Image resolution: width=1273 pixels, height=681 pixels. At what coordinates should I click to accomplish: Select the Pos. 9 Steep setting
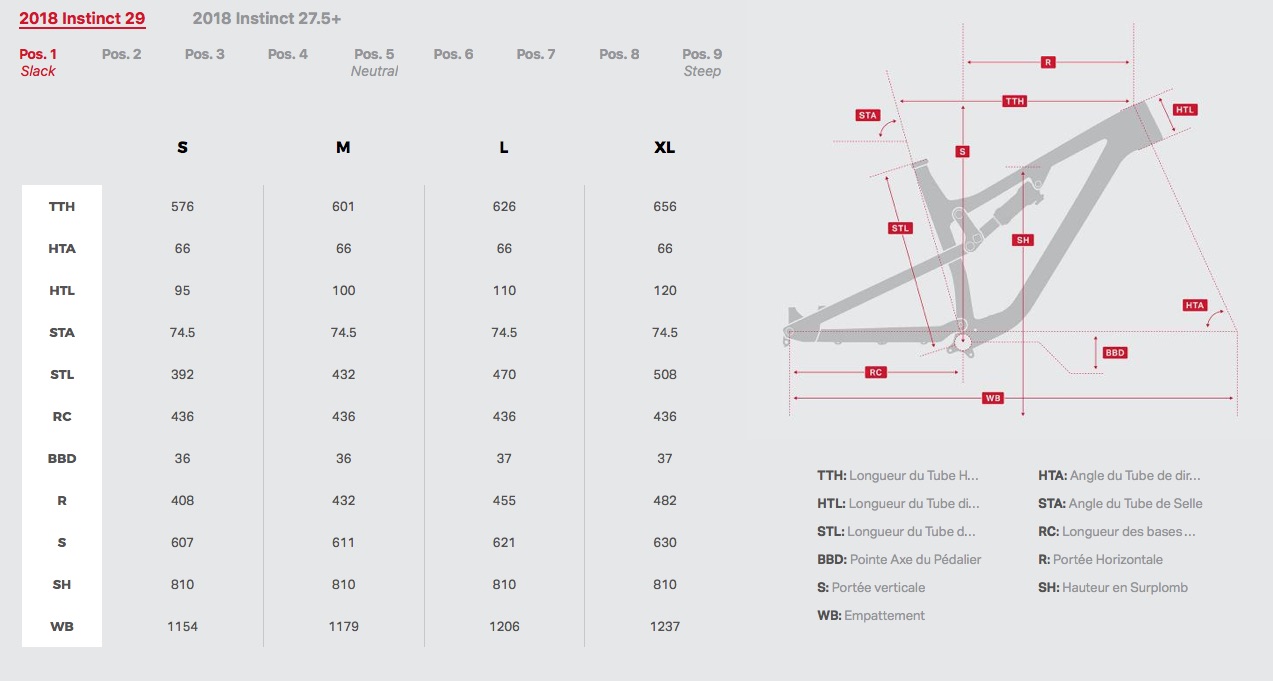click(x=702, y=62)
